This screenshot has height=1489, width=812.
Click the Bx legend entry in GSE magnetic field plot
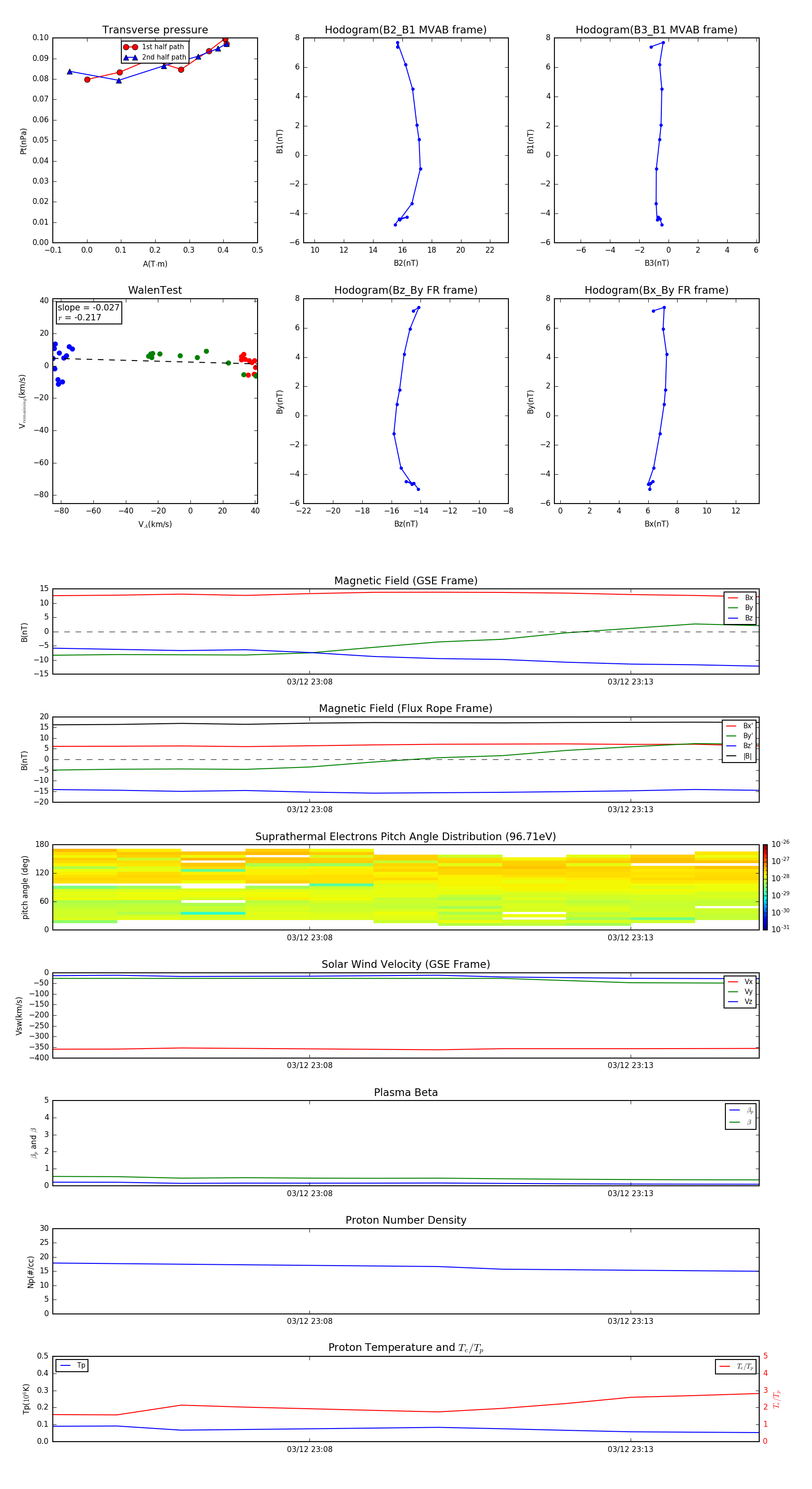pyautogui.click(x=740, y=598)
